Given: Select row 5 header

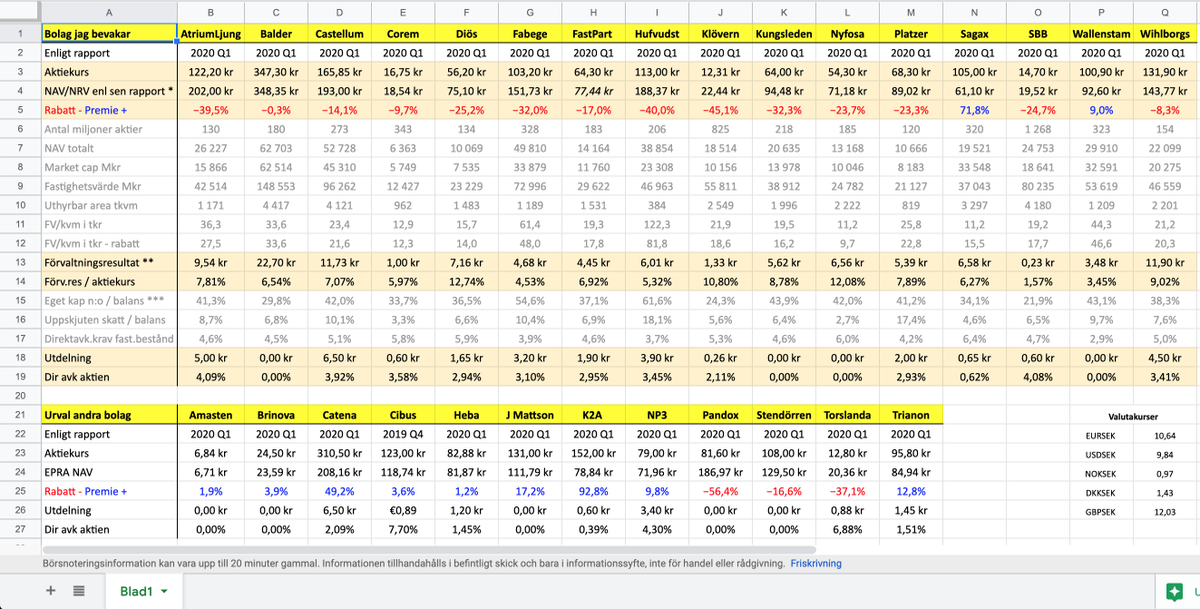Looking at the screenshot, I should pyautogui.click(x=20, y=109).
